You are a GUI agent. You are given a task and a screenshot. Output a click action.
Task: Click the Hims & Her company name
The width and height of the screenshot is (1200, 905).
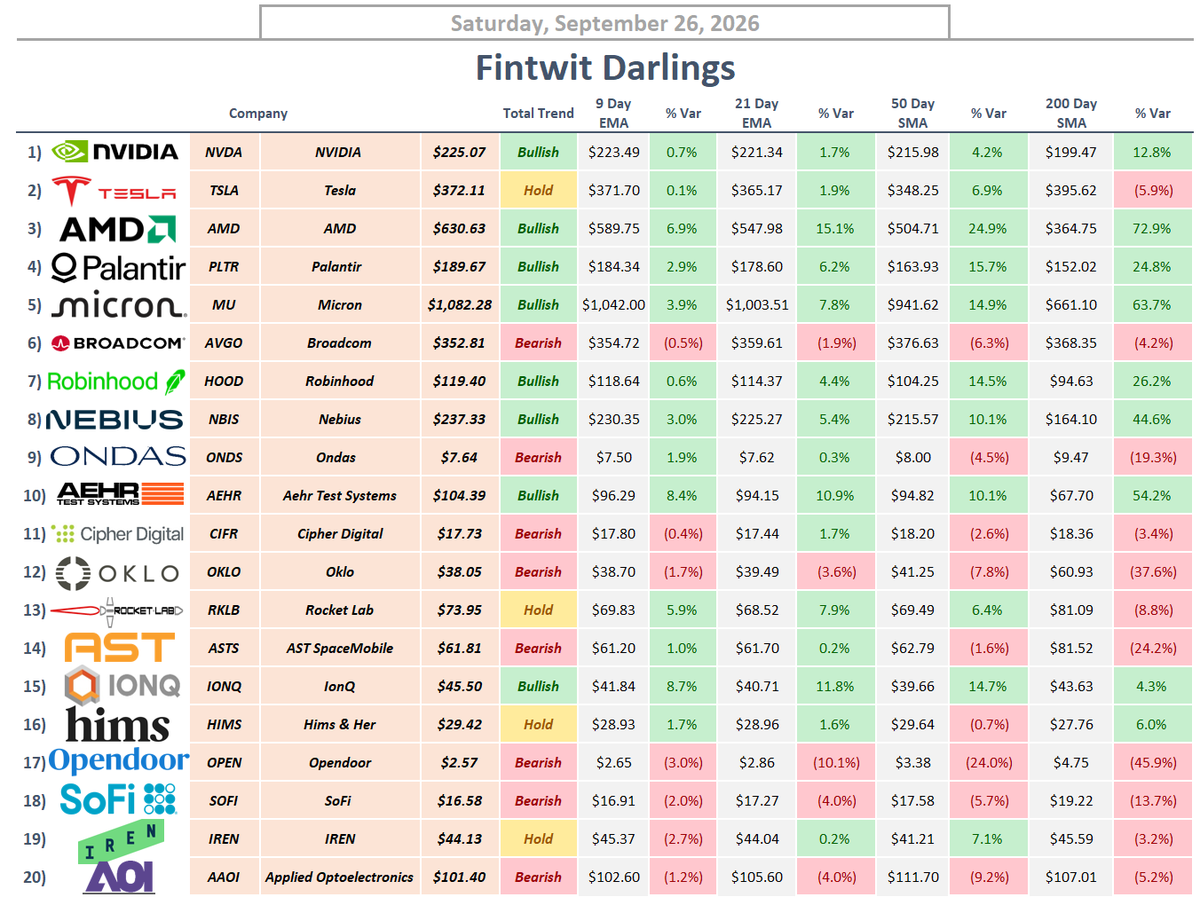341,724
